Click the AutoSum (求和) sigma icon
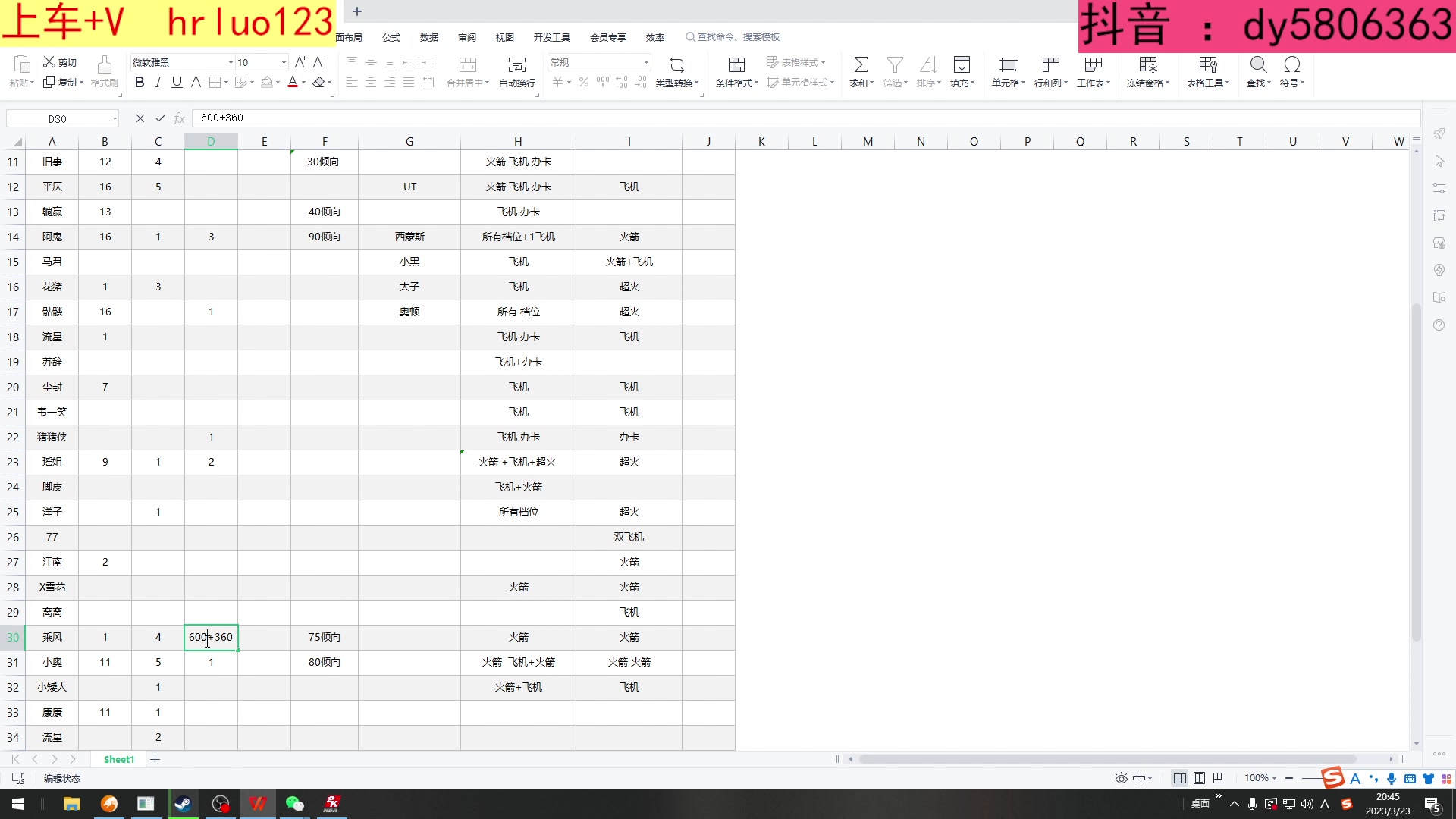Viewport: 1456px width, 819px height. click(x=861, y=64)
